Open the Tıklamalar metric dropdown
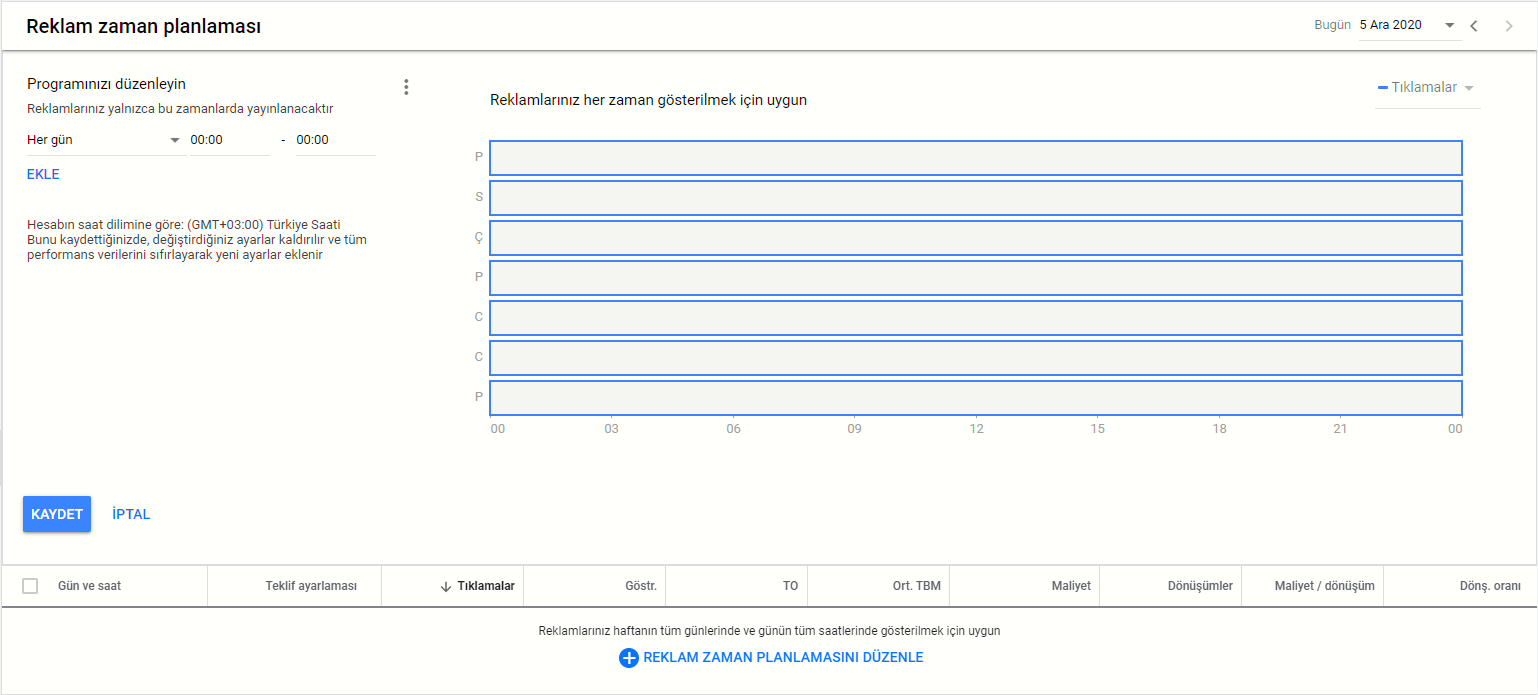Screen dimensions: 1538x695 (1427, 88)
